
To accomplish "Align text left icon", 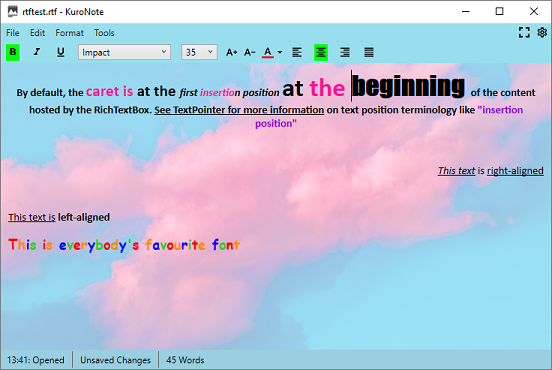I will (297, 52).
